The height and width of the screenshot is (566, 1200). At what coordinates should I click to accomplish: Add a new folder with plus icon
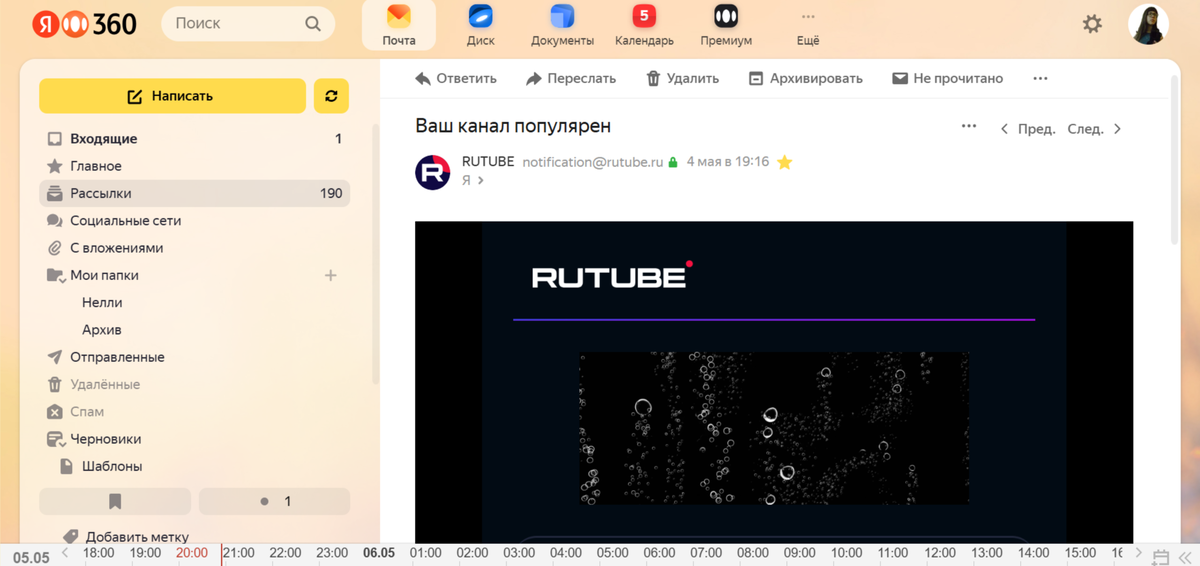coord(331,275)
